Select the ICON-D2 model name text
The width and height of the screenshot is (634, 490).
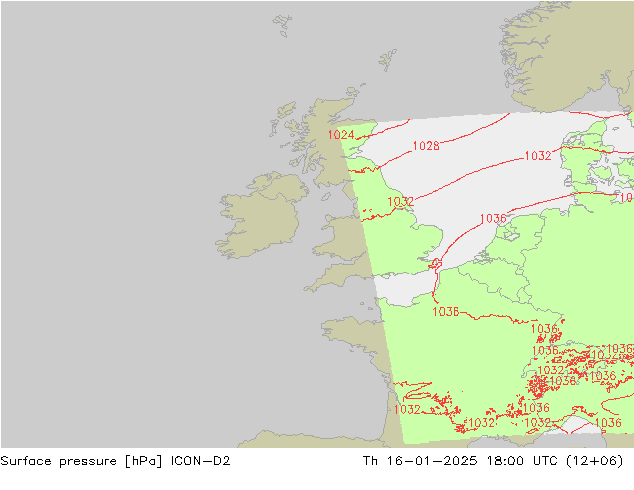click(x=201, y=461)
